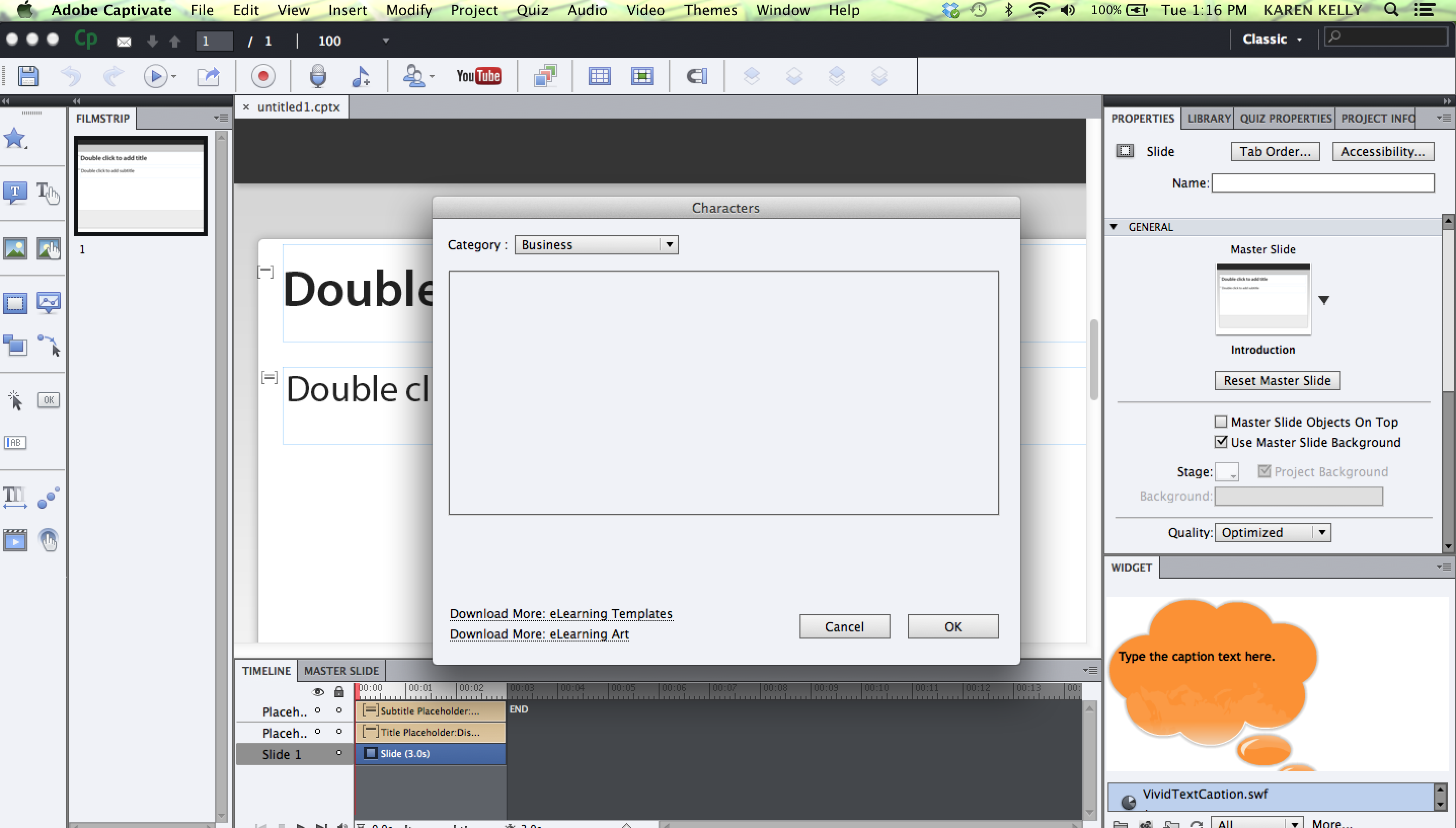This screenshot has height=828, width=1456.
Task: Click the YouTube publish icon
Action: (478, 76)
